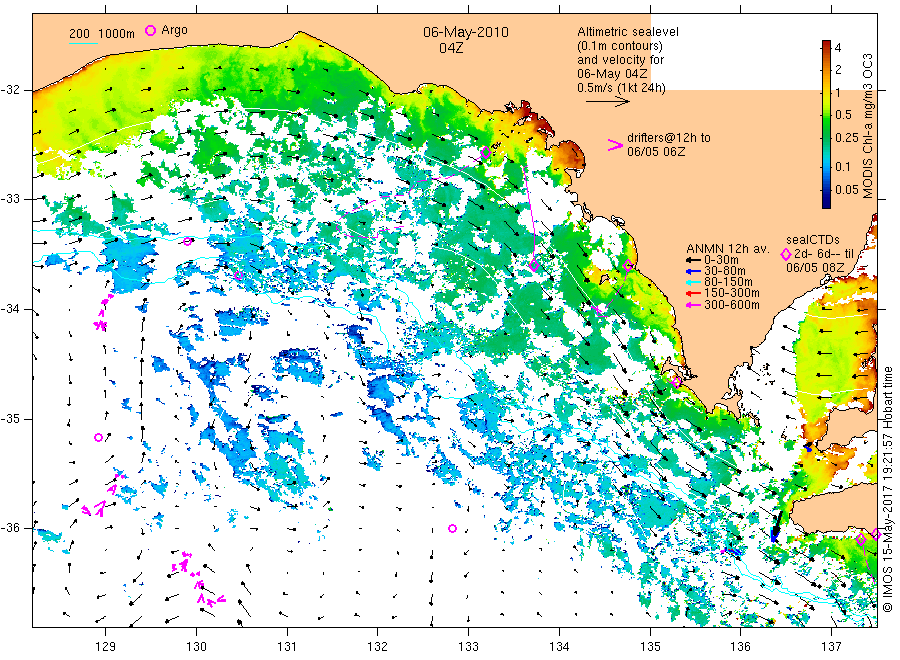Screen dimensions: 900x660
Task: Click the -34 latitude axis label
Action: point(10,309)
